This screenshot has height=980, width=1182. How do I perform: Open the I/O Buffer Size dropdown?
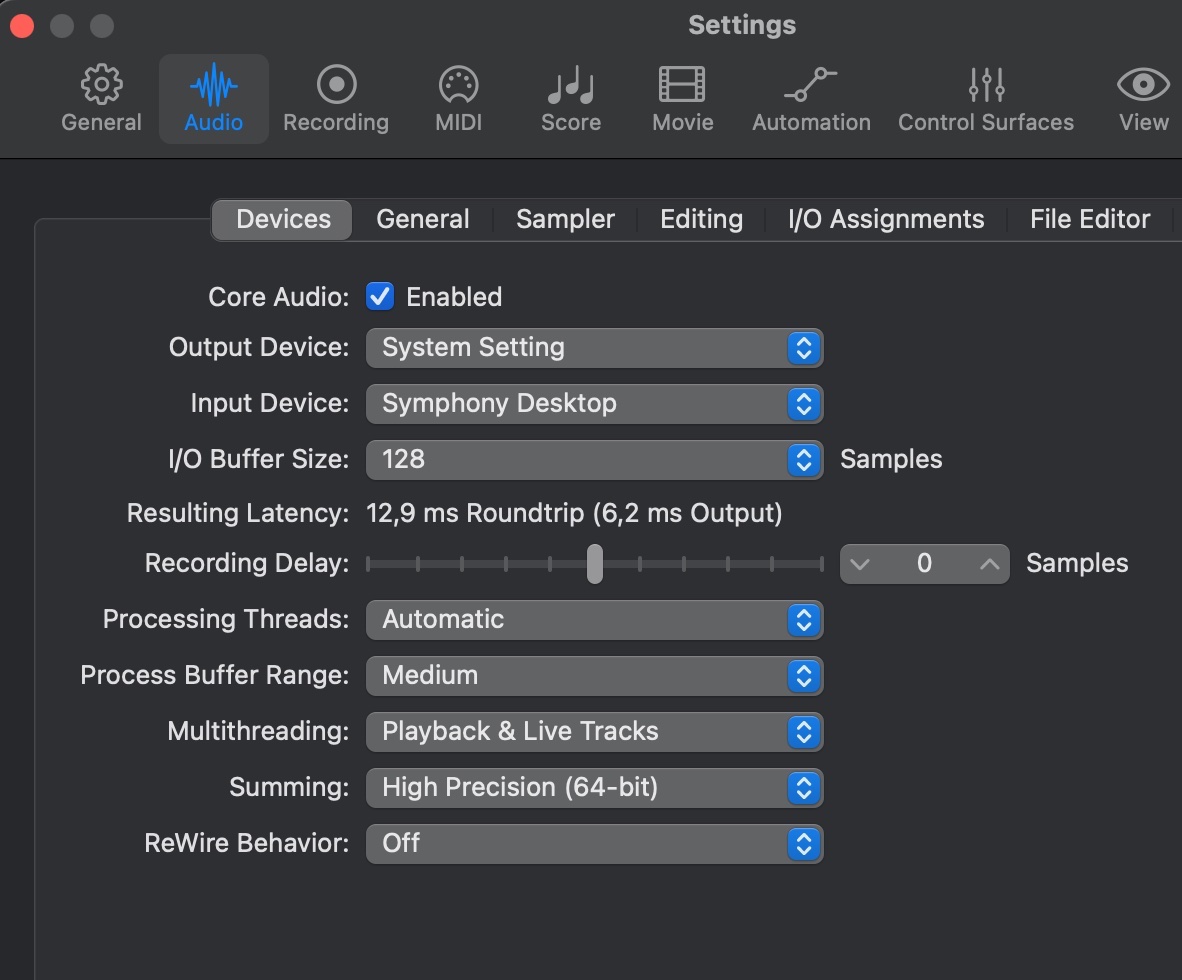point(594,460)
